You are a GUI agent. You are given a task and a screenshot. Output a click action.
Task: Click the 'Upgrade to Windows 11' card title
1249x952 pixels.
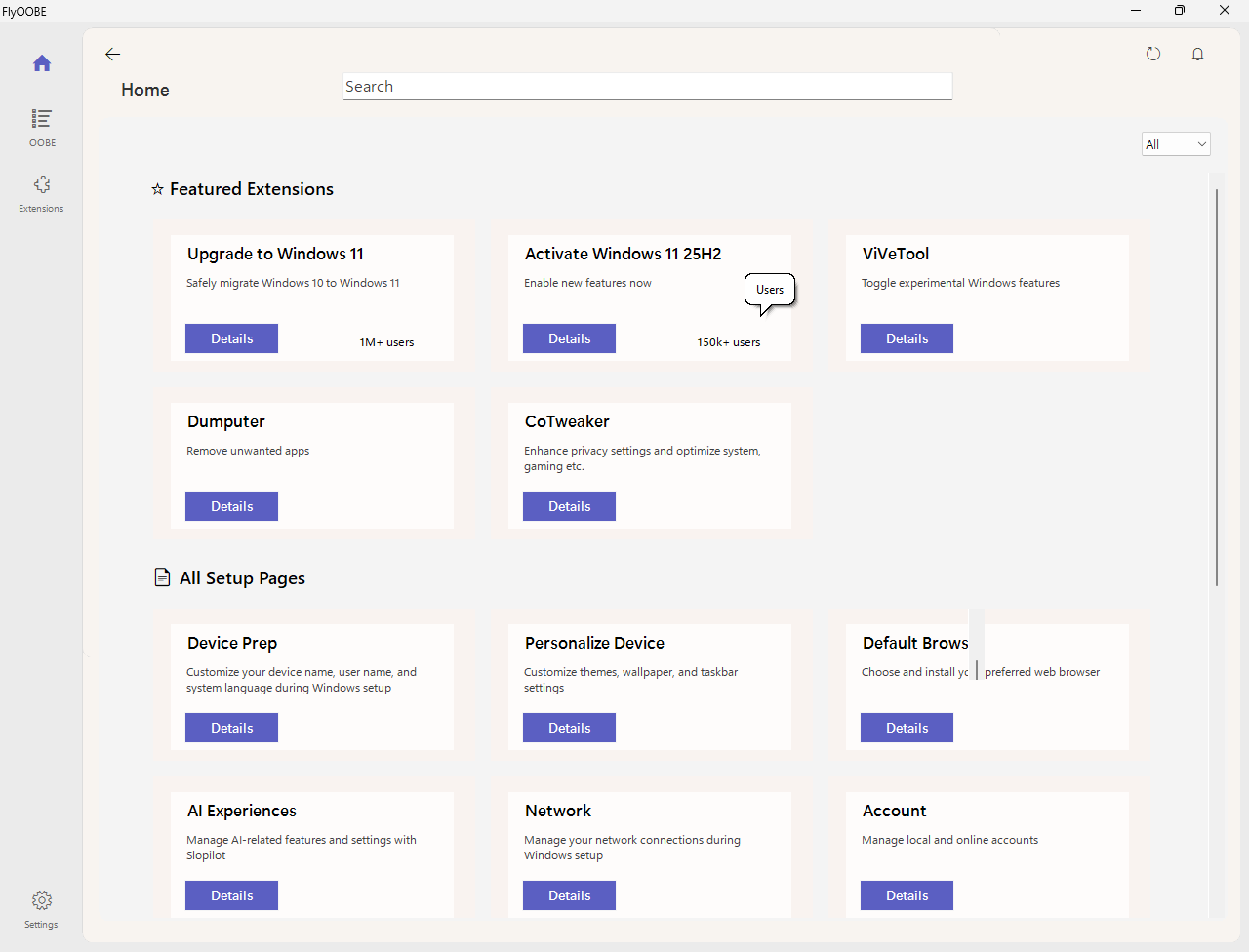pyautogui.click(x=275, y=254)
